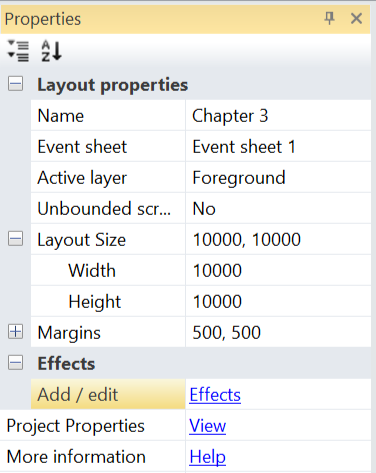Sort properties alphabetically with A-Z icon
This screenshot has width=376, height=473.
[x=51, y=51]
